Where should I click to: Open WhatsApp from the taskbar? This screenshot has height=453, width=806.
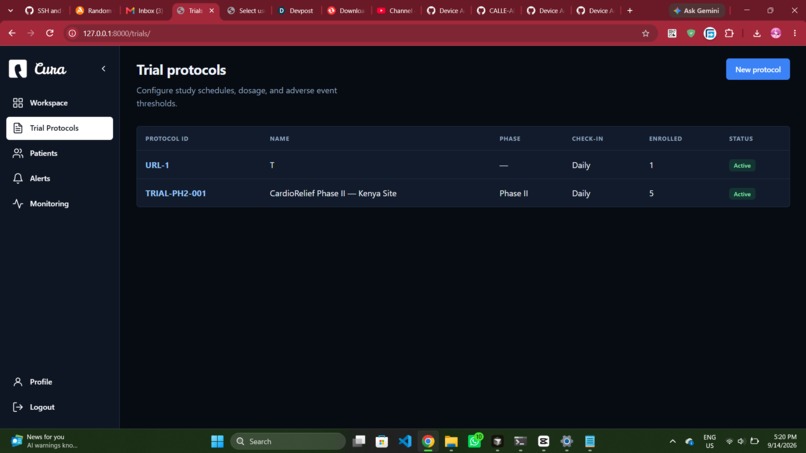(474, 441)
